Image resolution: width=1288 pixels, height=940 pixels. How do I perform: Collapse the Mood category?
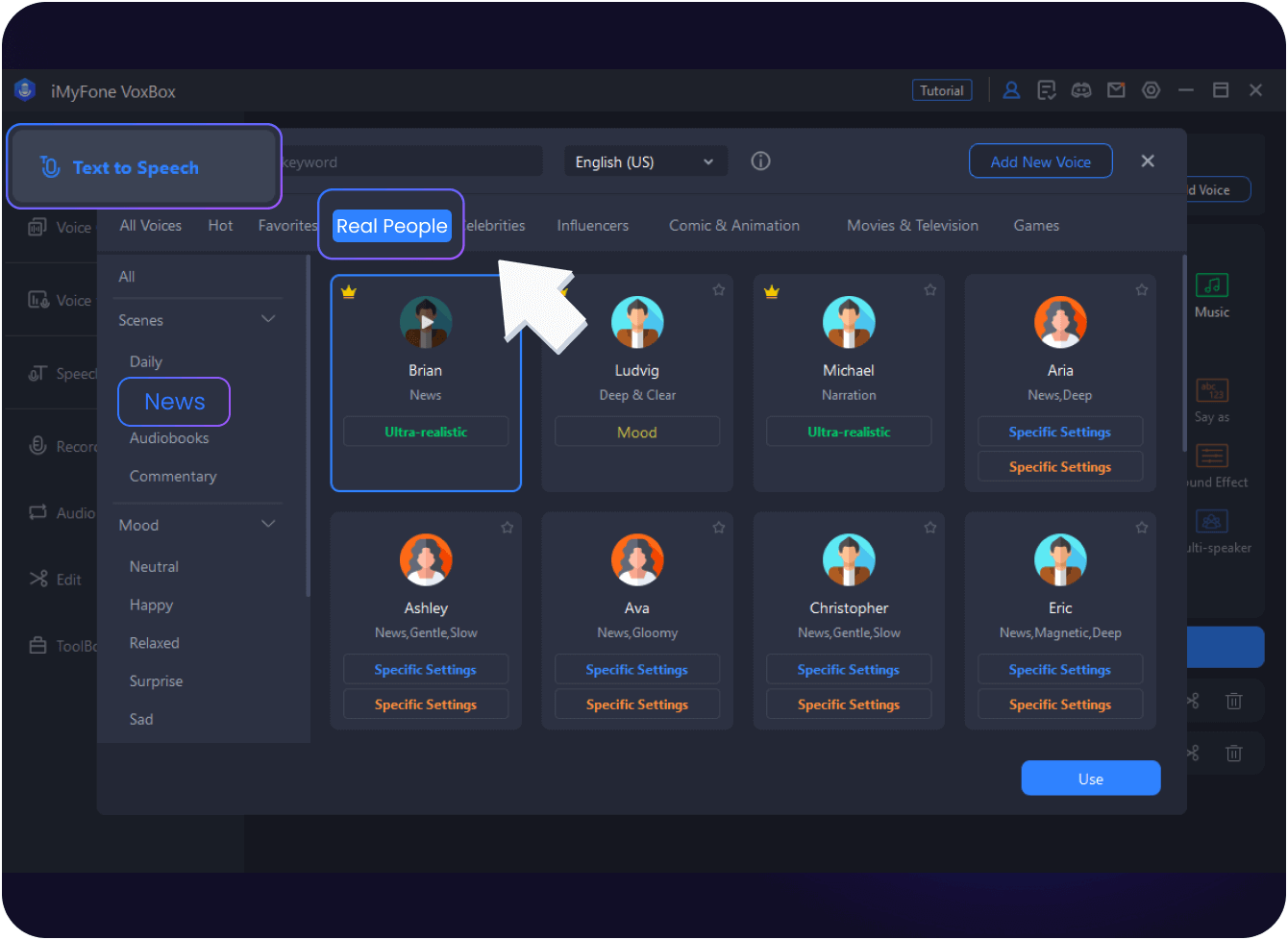268,524
